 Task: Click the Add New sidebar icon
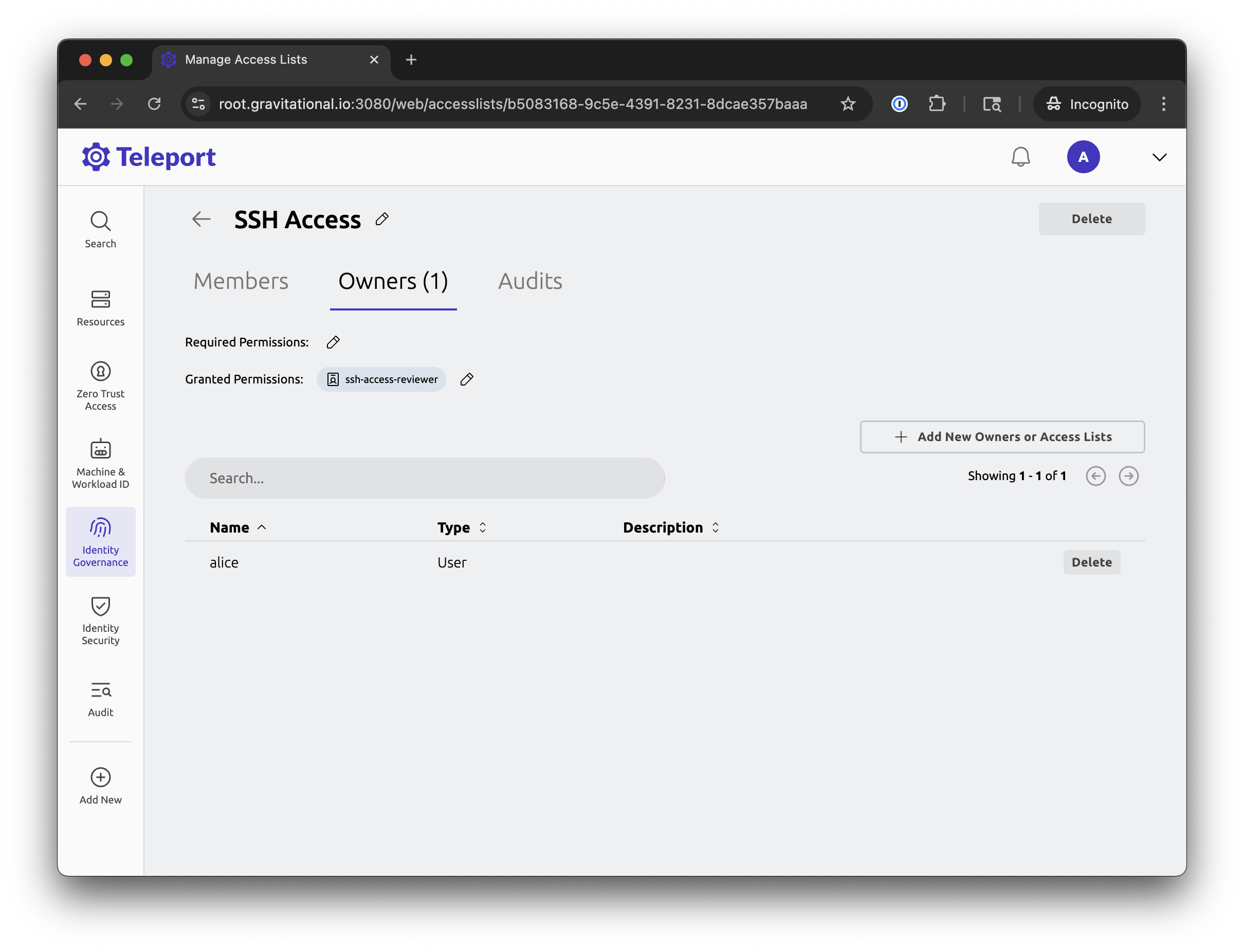[100, 785]
